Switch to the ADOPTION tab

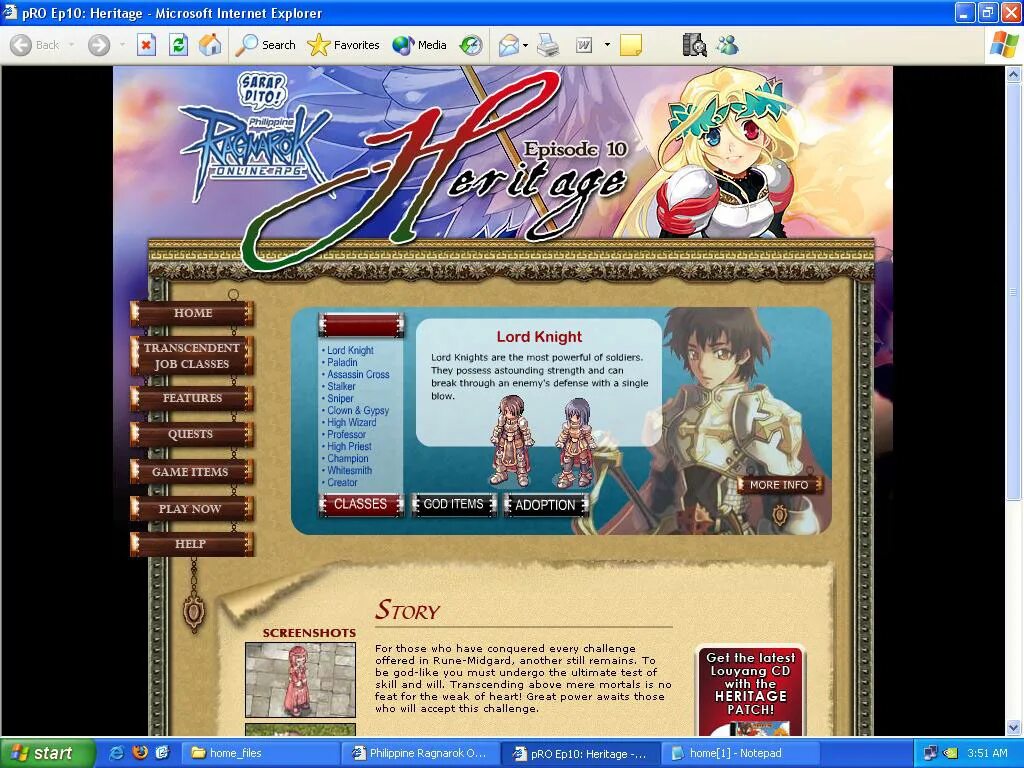pyautogui.click(x=545, y=505)
